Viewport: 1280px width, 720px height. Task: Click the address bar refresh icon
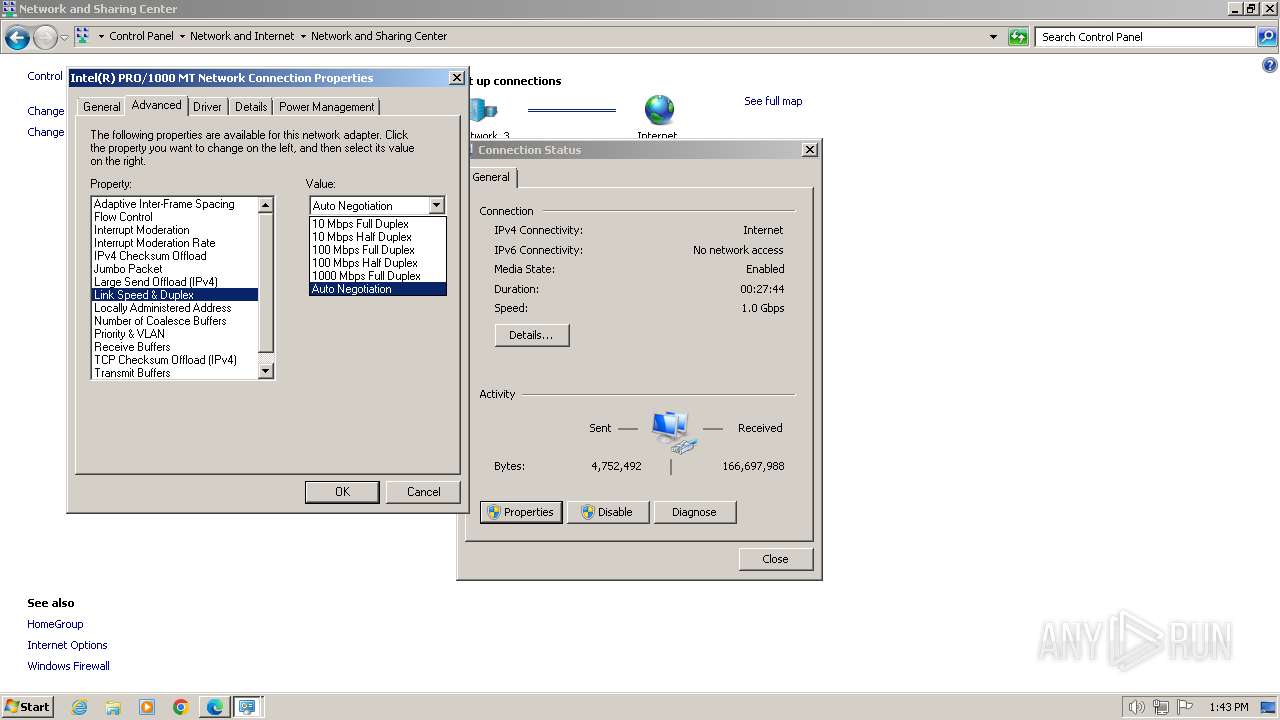[1018, 37]
